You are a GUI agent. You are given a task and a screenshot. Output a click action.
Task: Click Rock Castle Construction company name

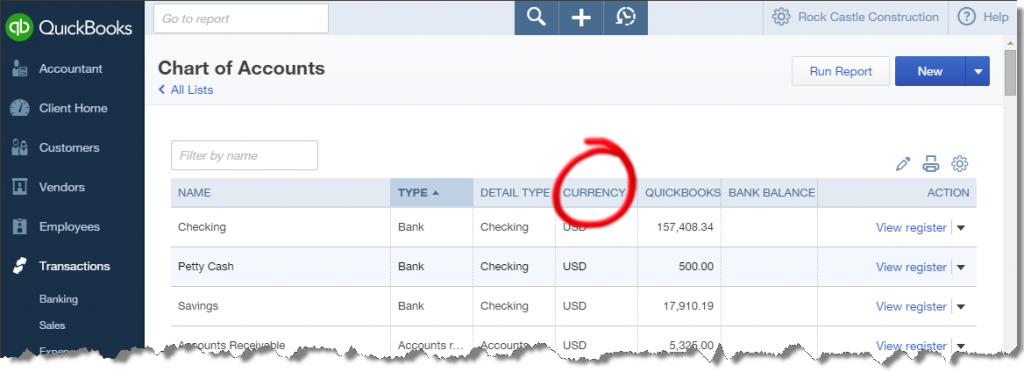[x=868, y=17]
